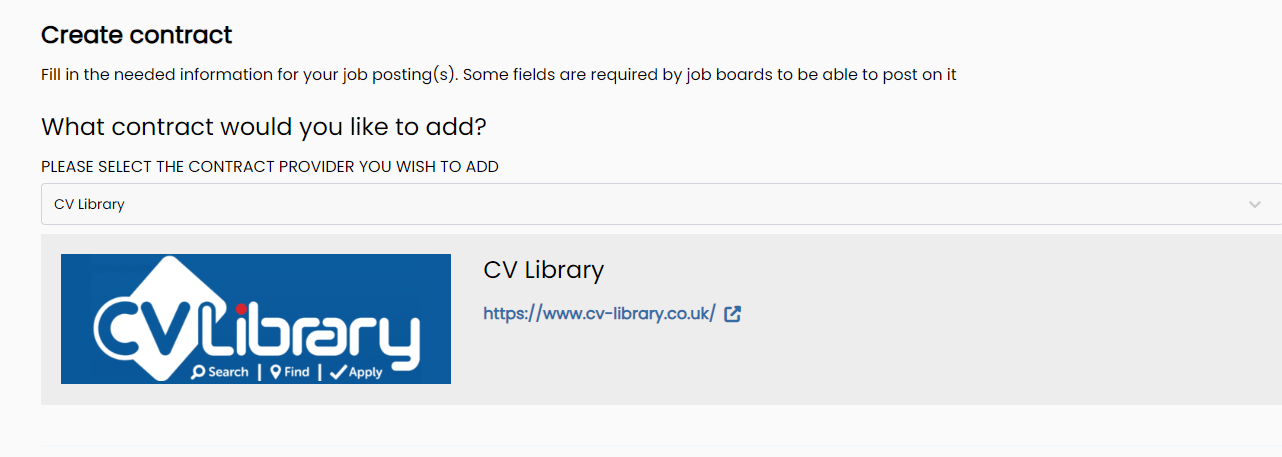This screenshot has height=457, width=1282.
Task: Click the 'CV Library' title in the provider card
Action: [x=543, y=270]
